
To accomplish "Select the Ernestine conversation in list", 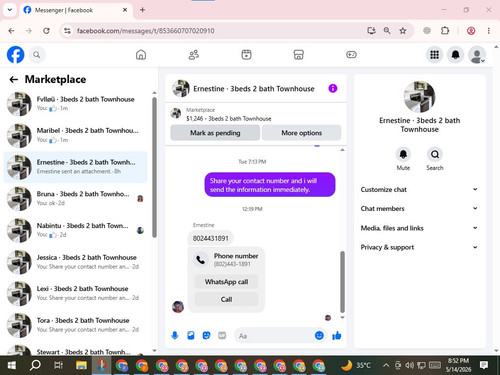I will coord(75,167).
